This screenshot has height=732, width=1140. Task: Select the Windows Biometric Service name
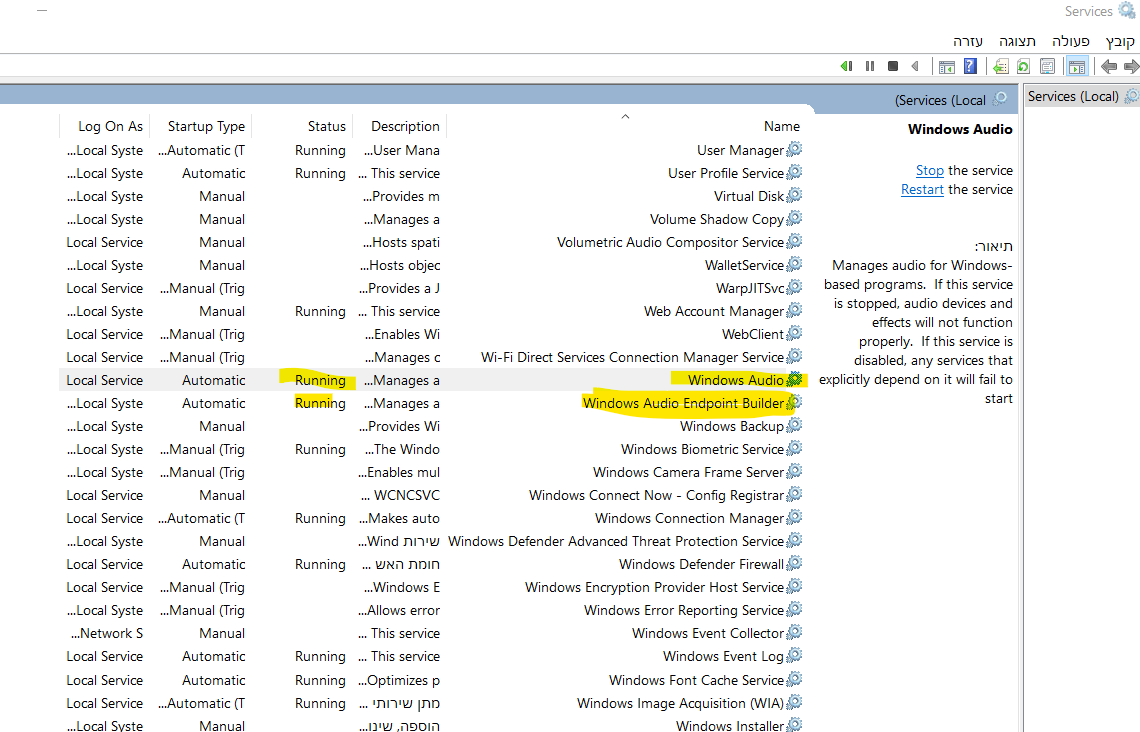(x=702, y=449)
